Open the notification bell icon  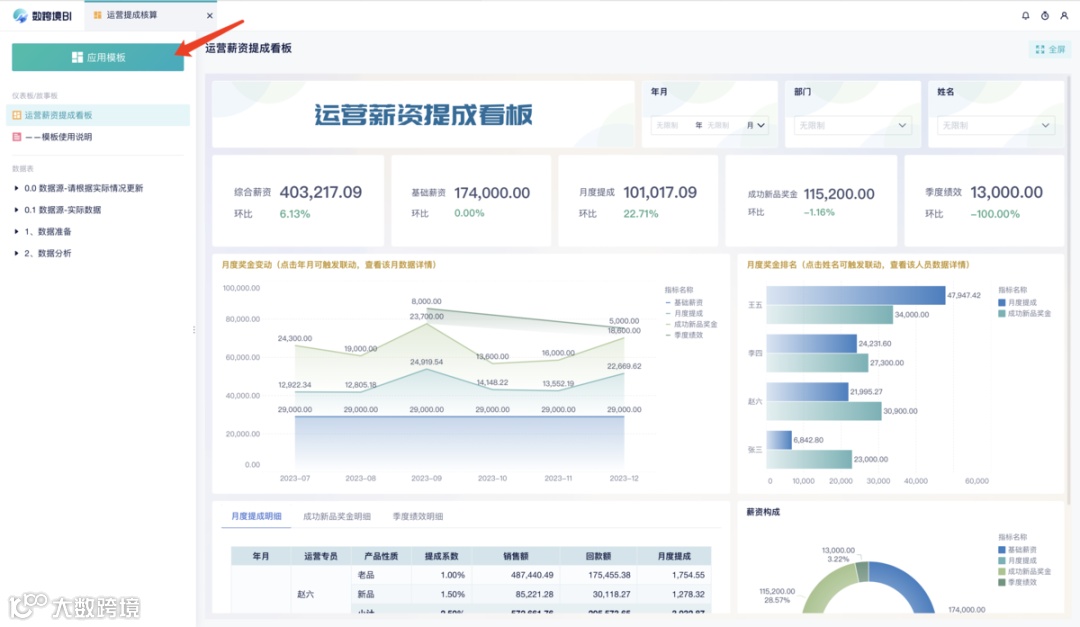tap(1026, 15)
